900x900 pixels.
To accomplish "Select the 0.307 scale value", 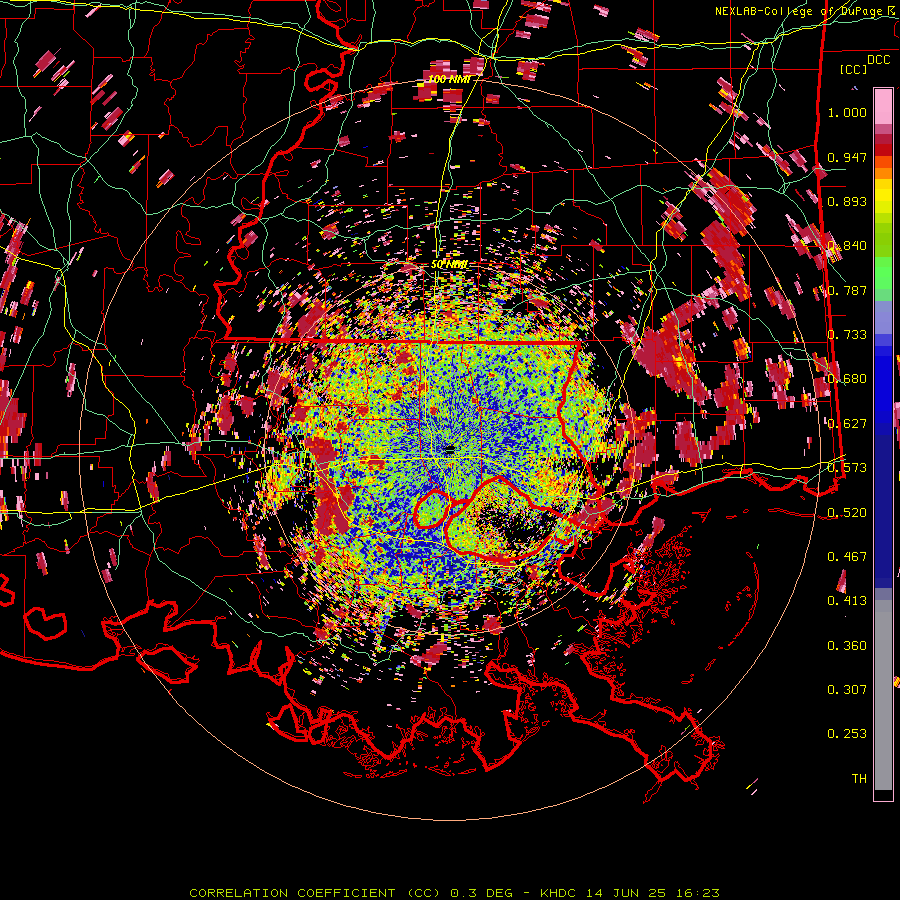I will point(847,689).
